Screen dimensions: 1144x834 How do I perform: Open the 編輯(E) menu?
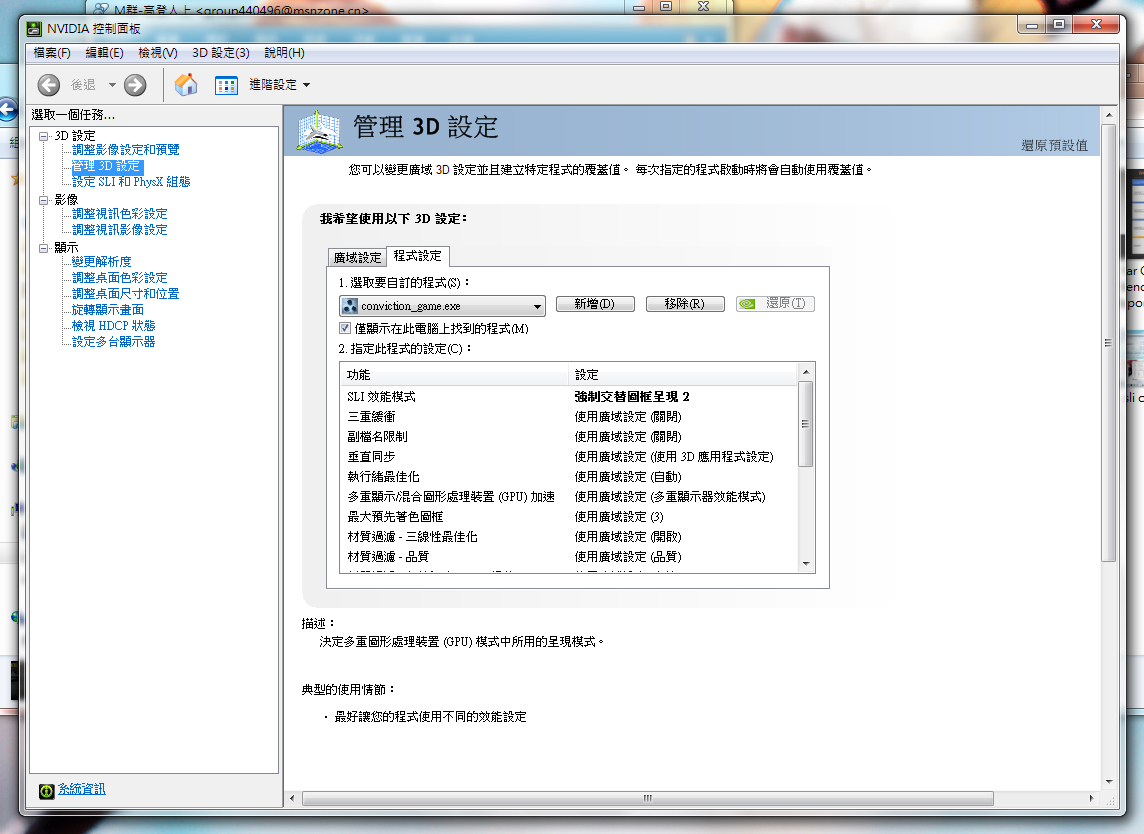coord(104,53)
